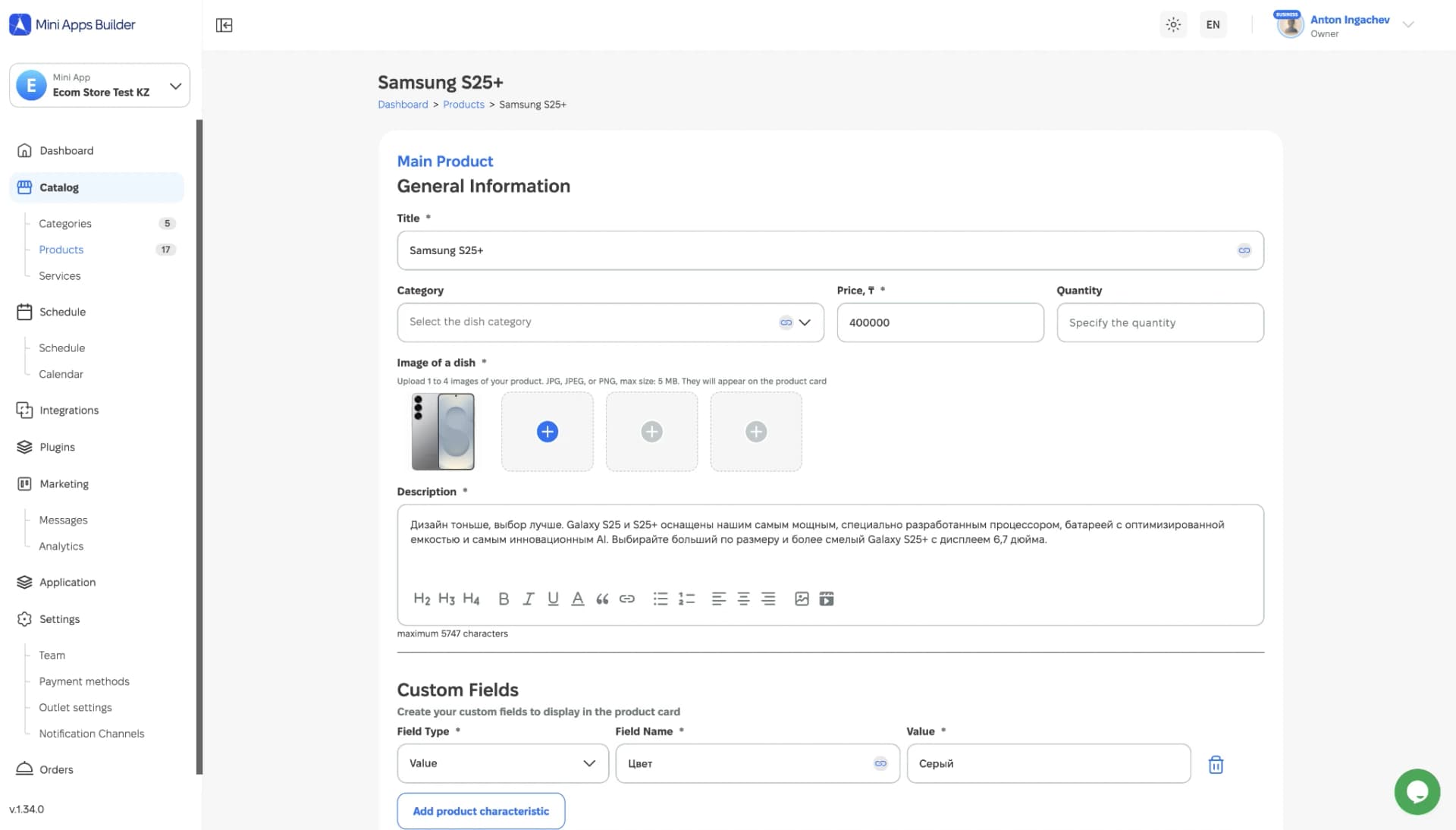Click the Quantity input field
Image resolution: width=1456 pixels, height=830 pixels.
[1160, 322]
